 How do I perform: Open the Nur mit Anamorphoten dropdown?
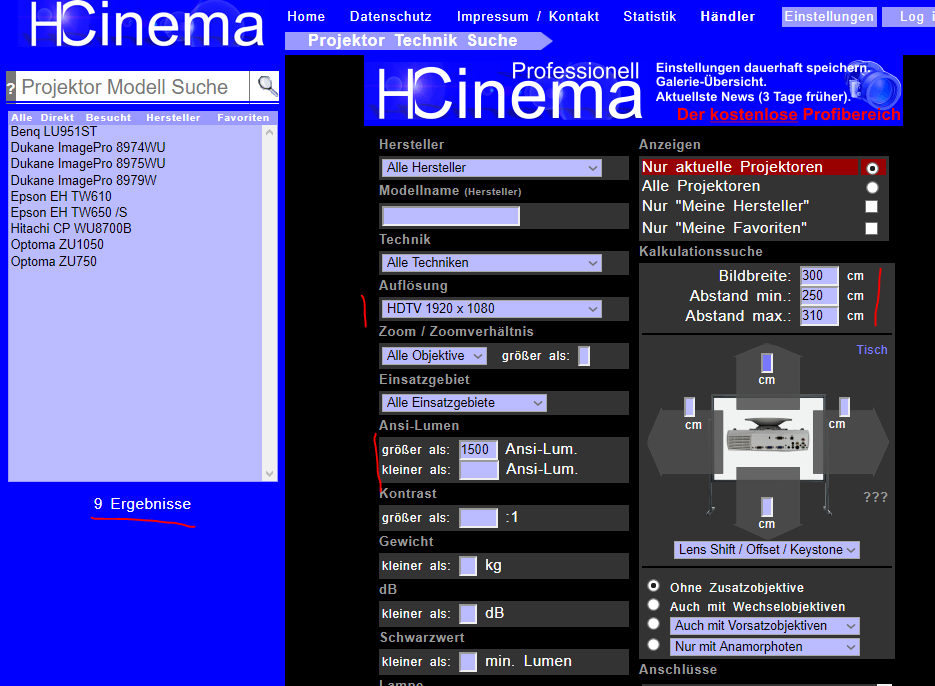(765, 647)
